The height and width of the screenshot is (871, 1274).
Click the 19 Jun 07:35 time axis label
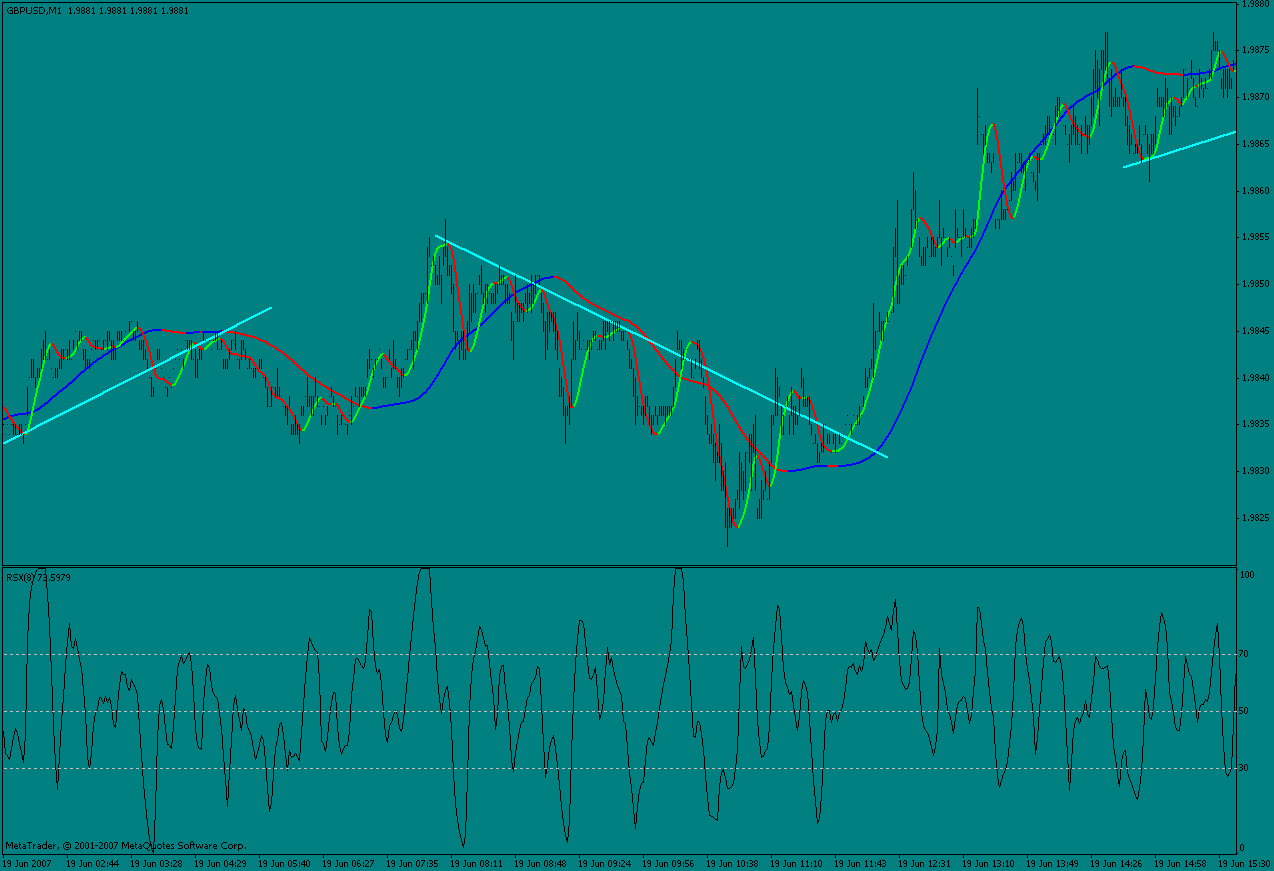410,863
